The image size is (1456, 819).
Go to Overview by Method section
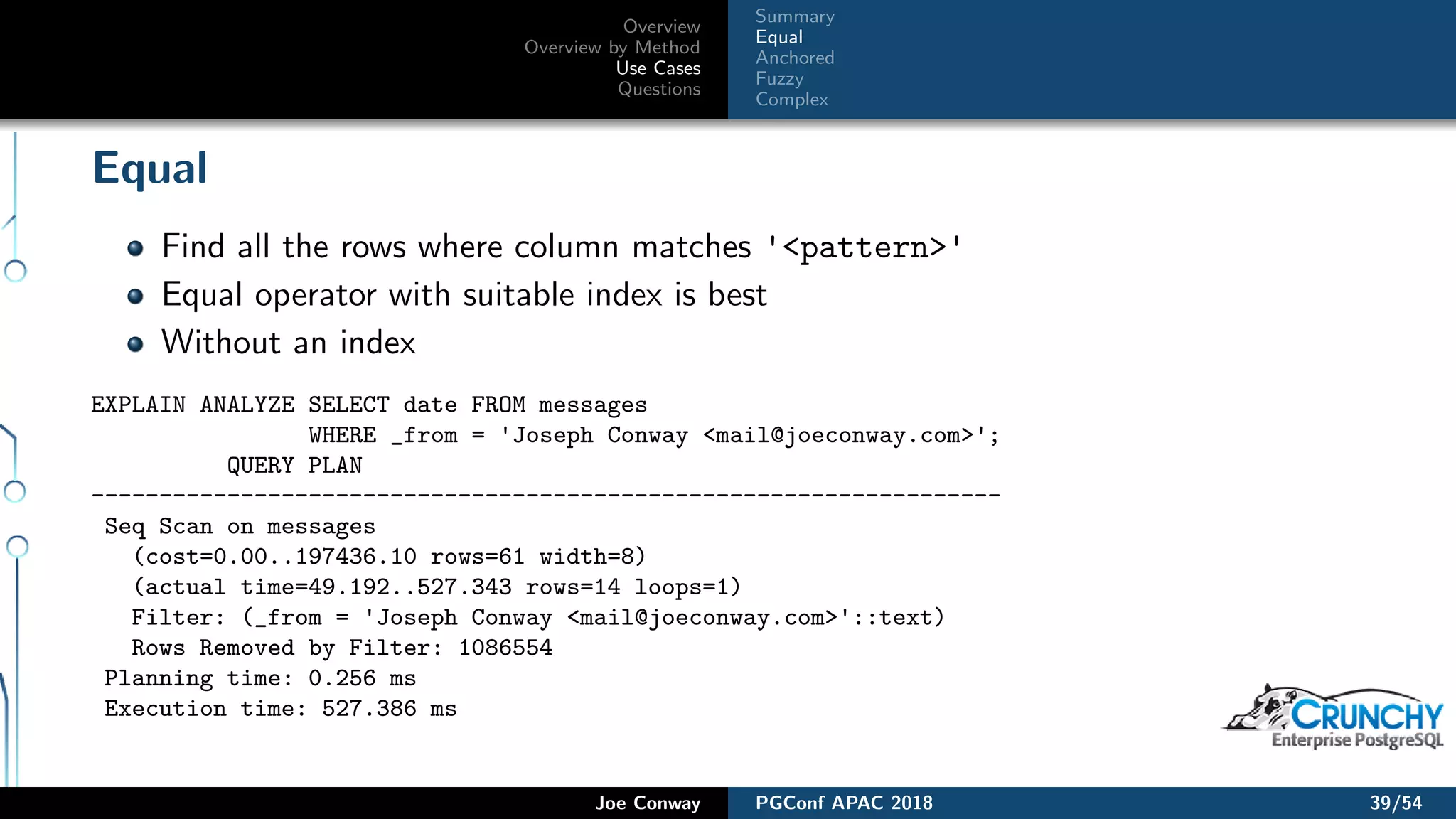(x=612, y=48)
